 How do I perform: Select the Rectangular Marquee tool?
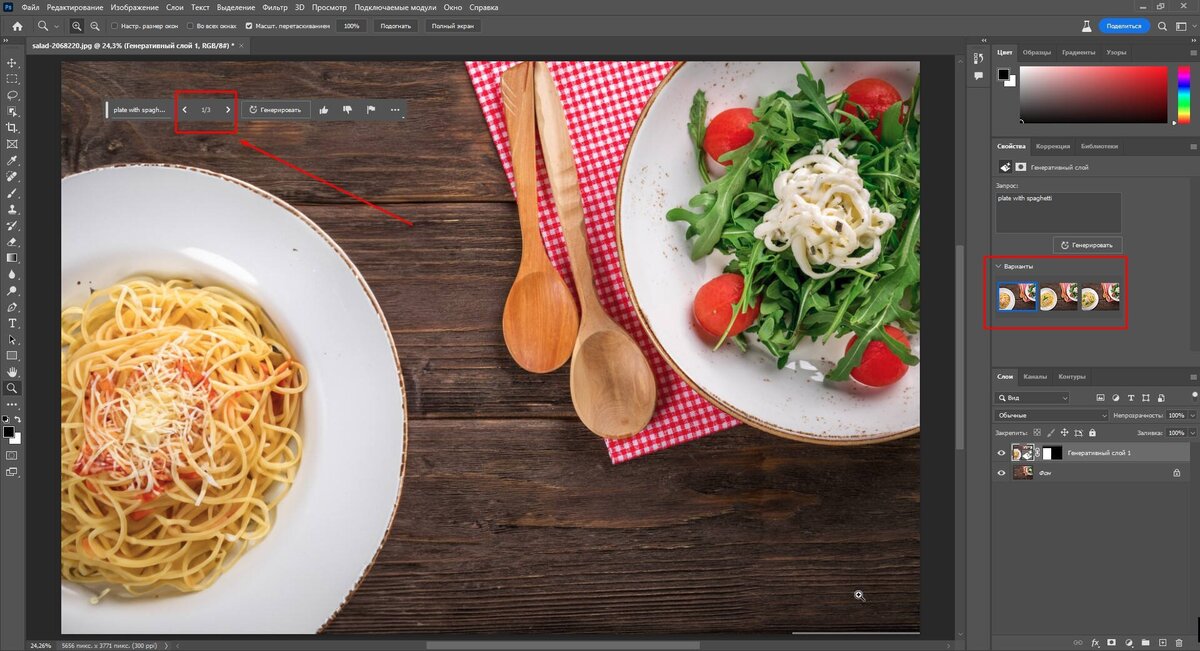pos(13,79)
